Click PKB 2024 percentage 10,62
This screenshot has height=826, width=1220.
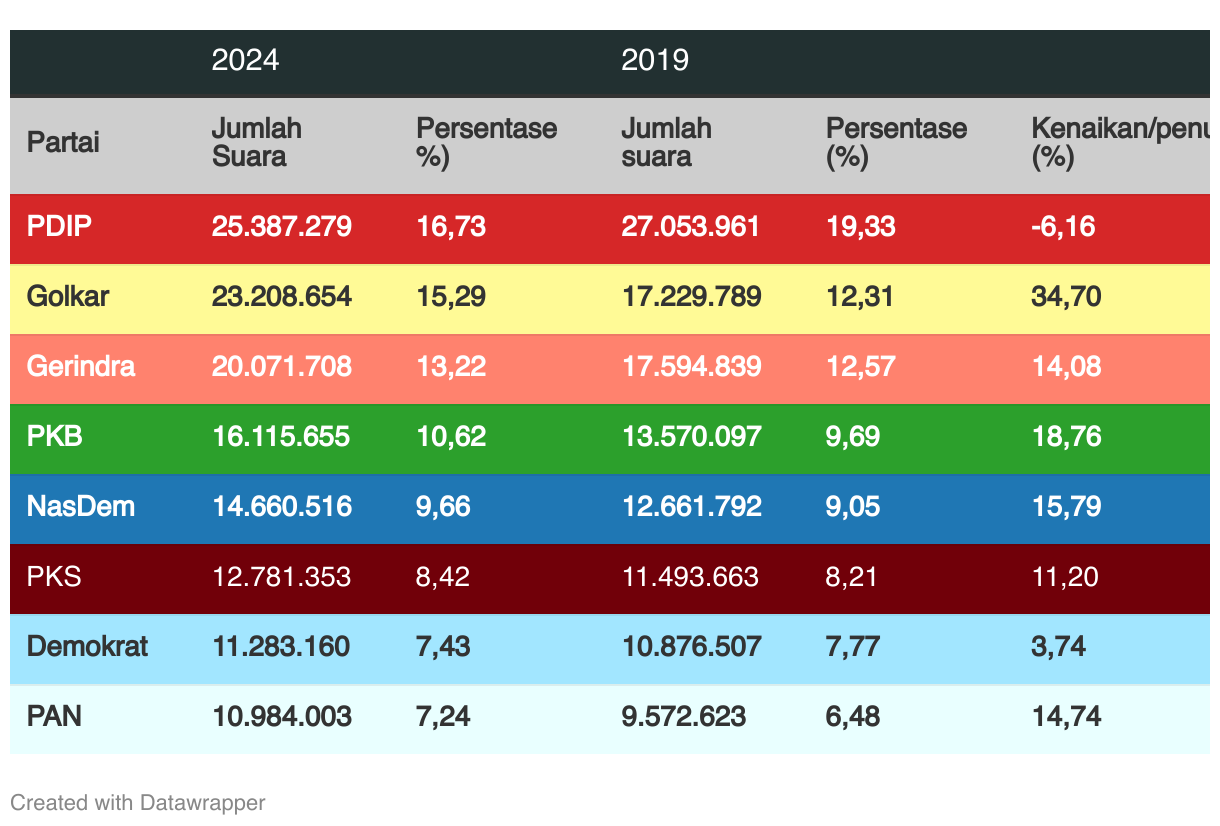click(451, 436)
